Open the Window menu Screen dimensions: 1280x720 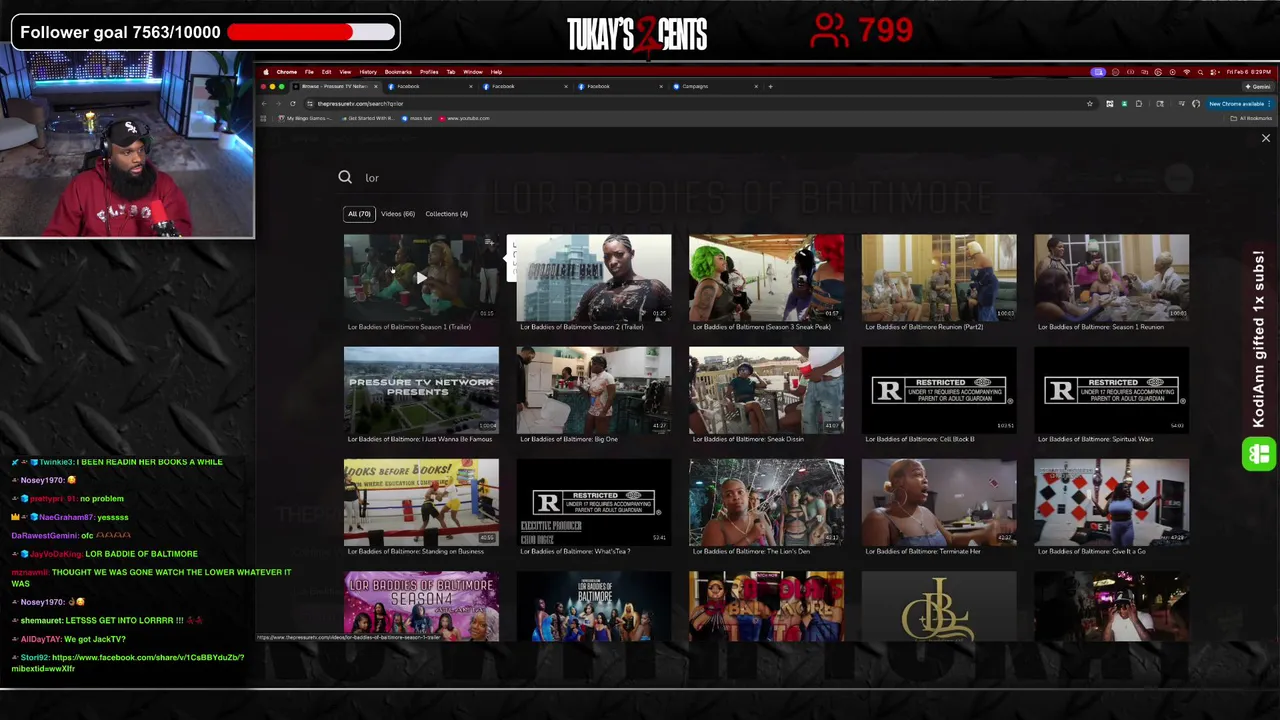(x=473, y=72)
